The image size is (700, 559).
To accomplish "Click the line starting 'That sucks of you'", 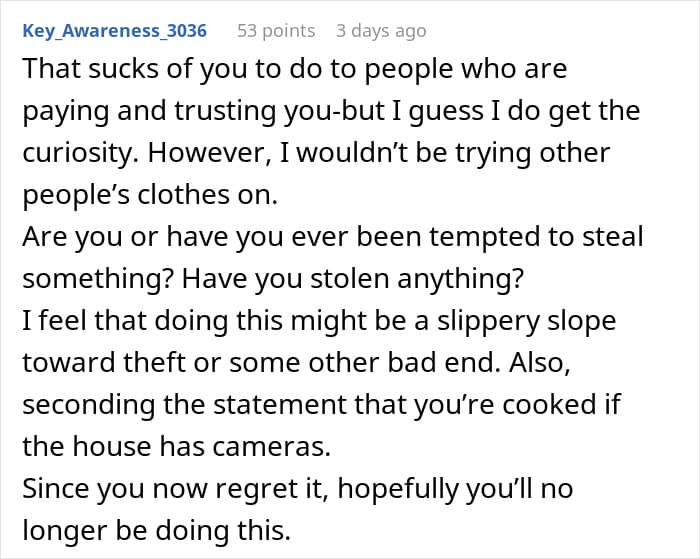I will 295,70.
